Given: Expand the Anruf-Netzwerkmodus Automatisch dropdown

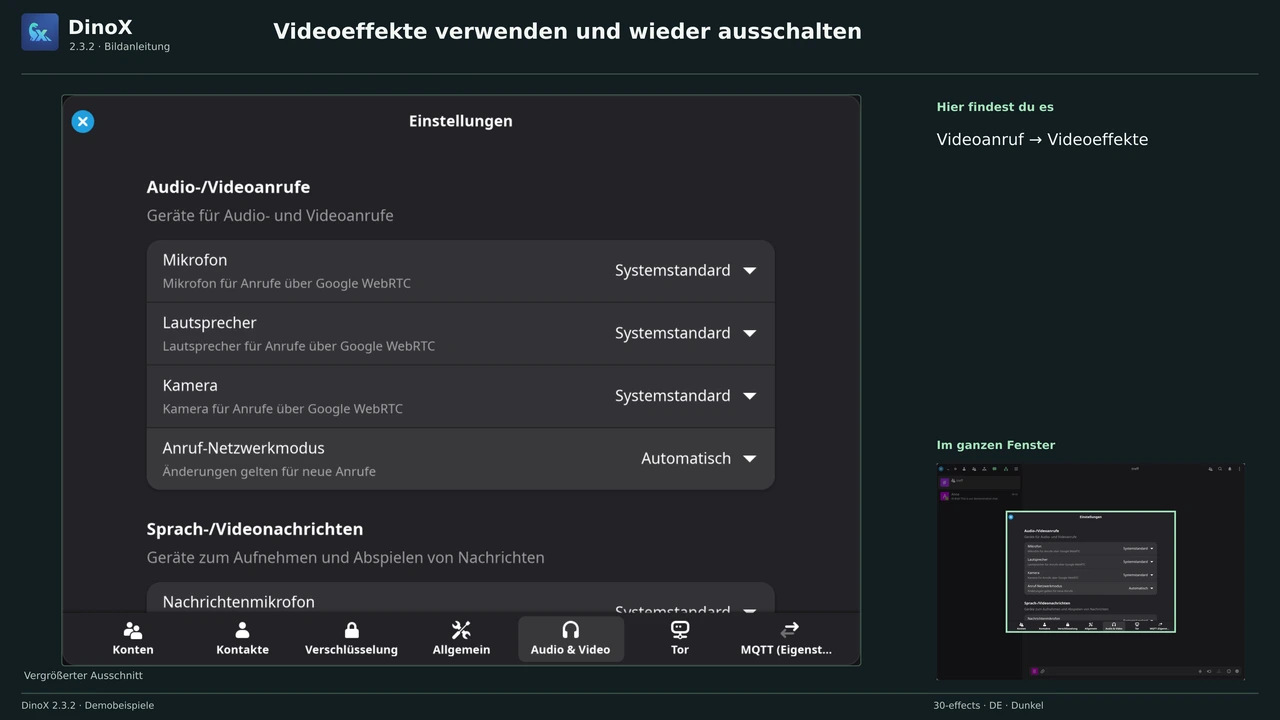Looking at the screenshot, I should point(698,459).
